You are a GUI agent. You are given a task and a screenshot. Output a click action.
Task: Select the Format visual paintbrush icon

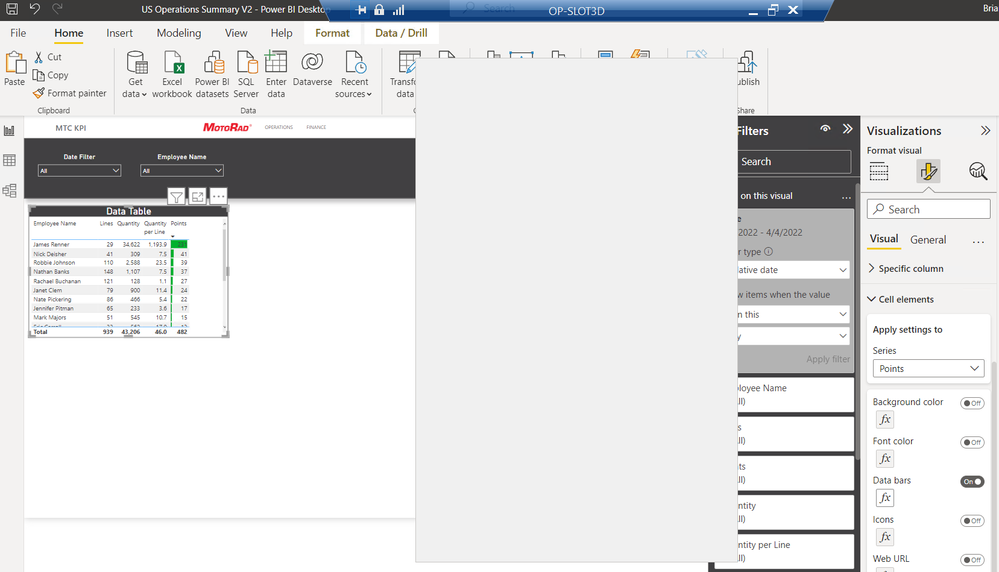928,171
